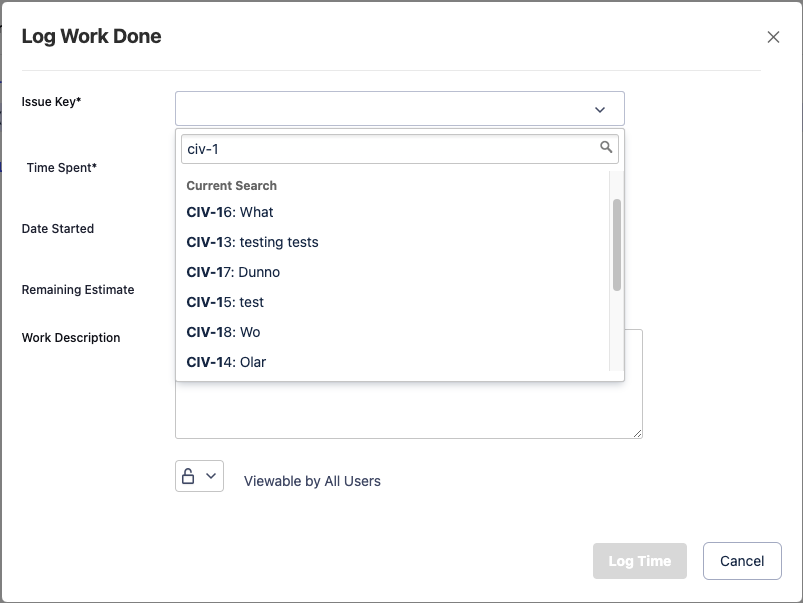Image resolution: width=803 pixels, height=603 pixels.
Task: Click the magnifier icon in issue search
Action: (606, 148)
